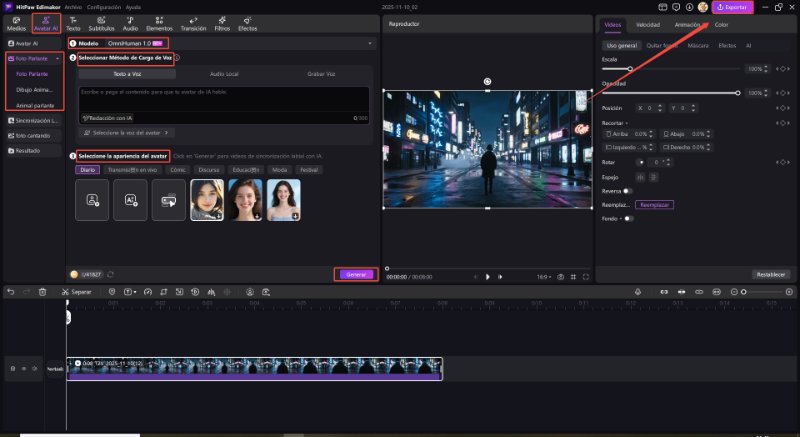Open the Efectos tool in top toolbar
Image resolution: width=800 pixels, height=437 pixels.
247,24
